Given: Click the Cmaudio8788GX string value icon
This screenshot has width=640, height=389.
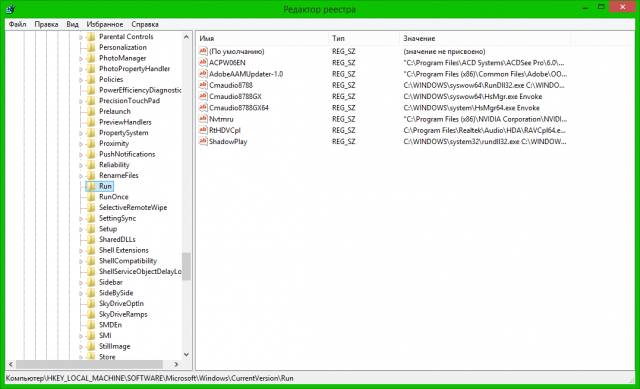Looking at the screenshot, I should pos(203,96).
